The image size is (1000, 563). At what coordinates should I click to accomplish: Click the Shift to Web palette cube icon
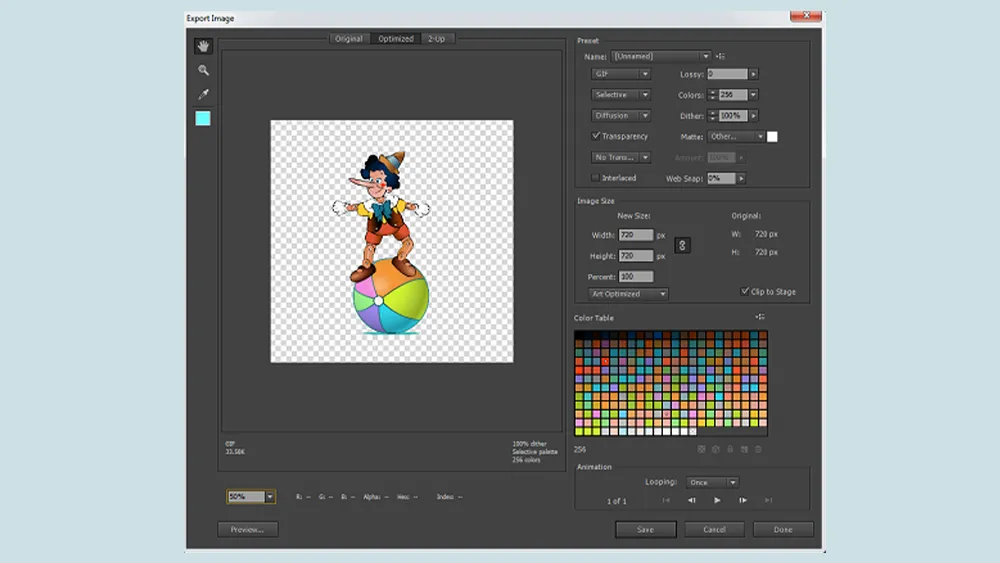(x=716, y=449)
